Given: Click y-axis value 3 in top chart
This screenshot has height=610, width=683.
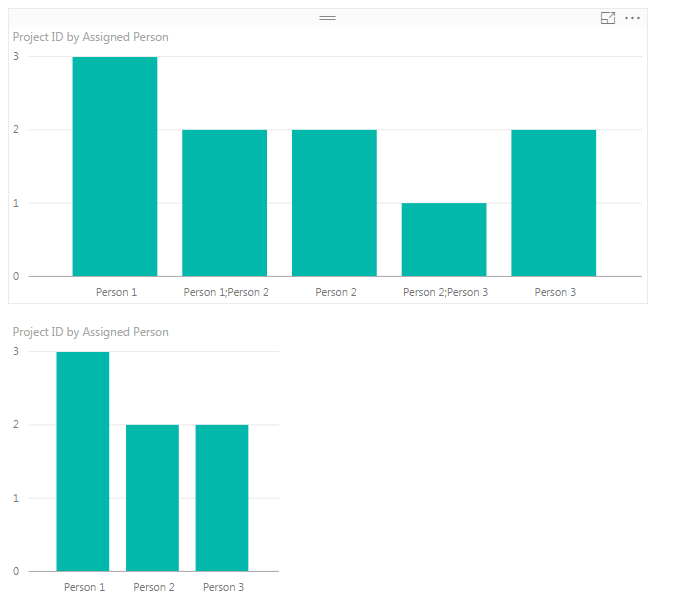Looking at the screenshot, I should 16,56.
